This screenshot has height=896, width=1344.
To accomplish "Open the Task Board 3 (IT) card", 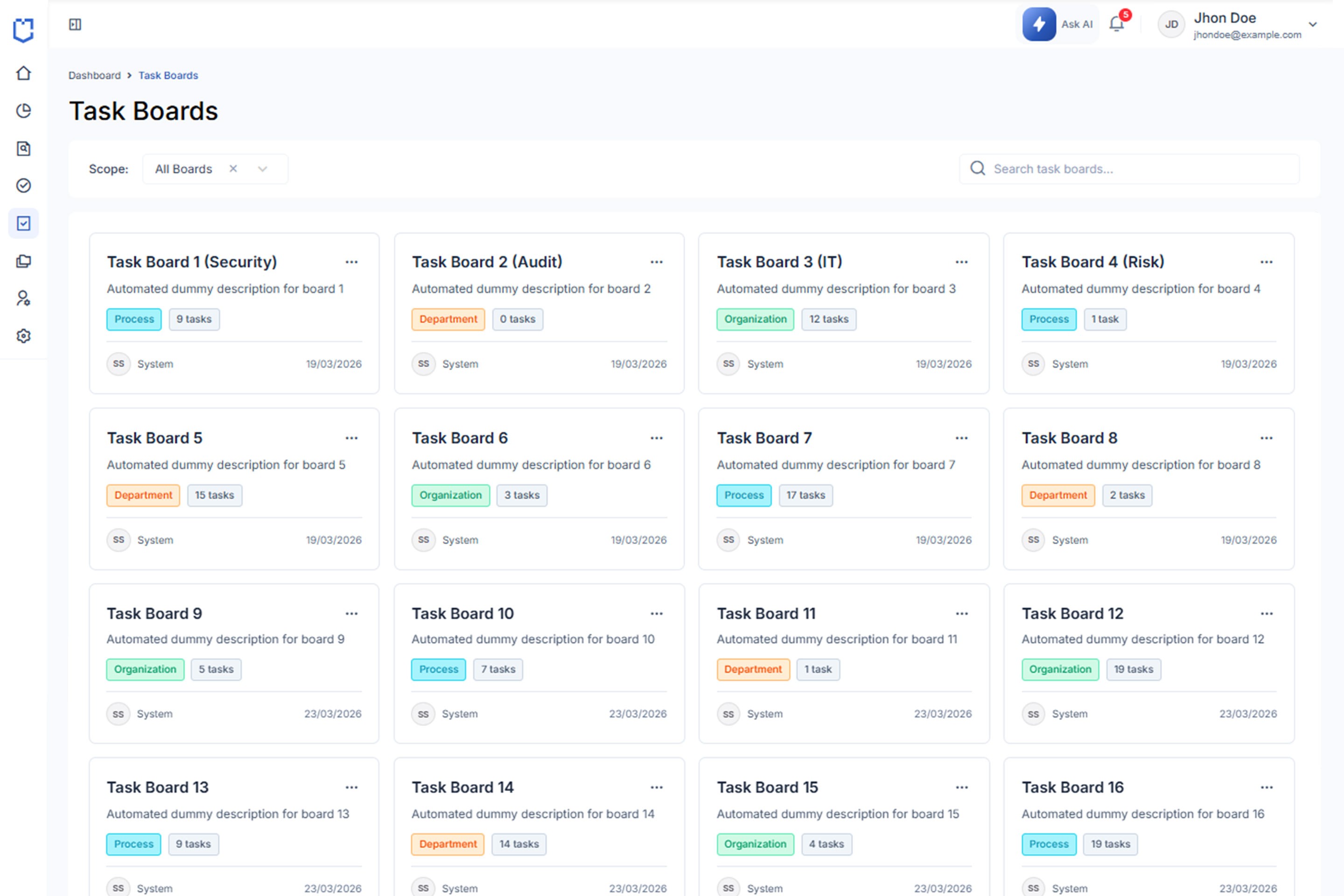I will [x=779, y=262].
